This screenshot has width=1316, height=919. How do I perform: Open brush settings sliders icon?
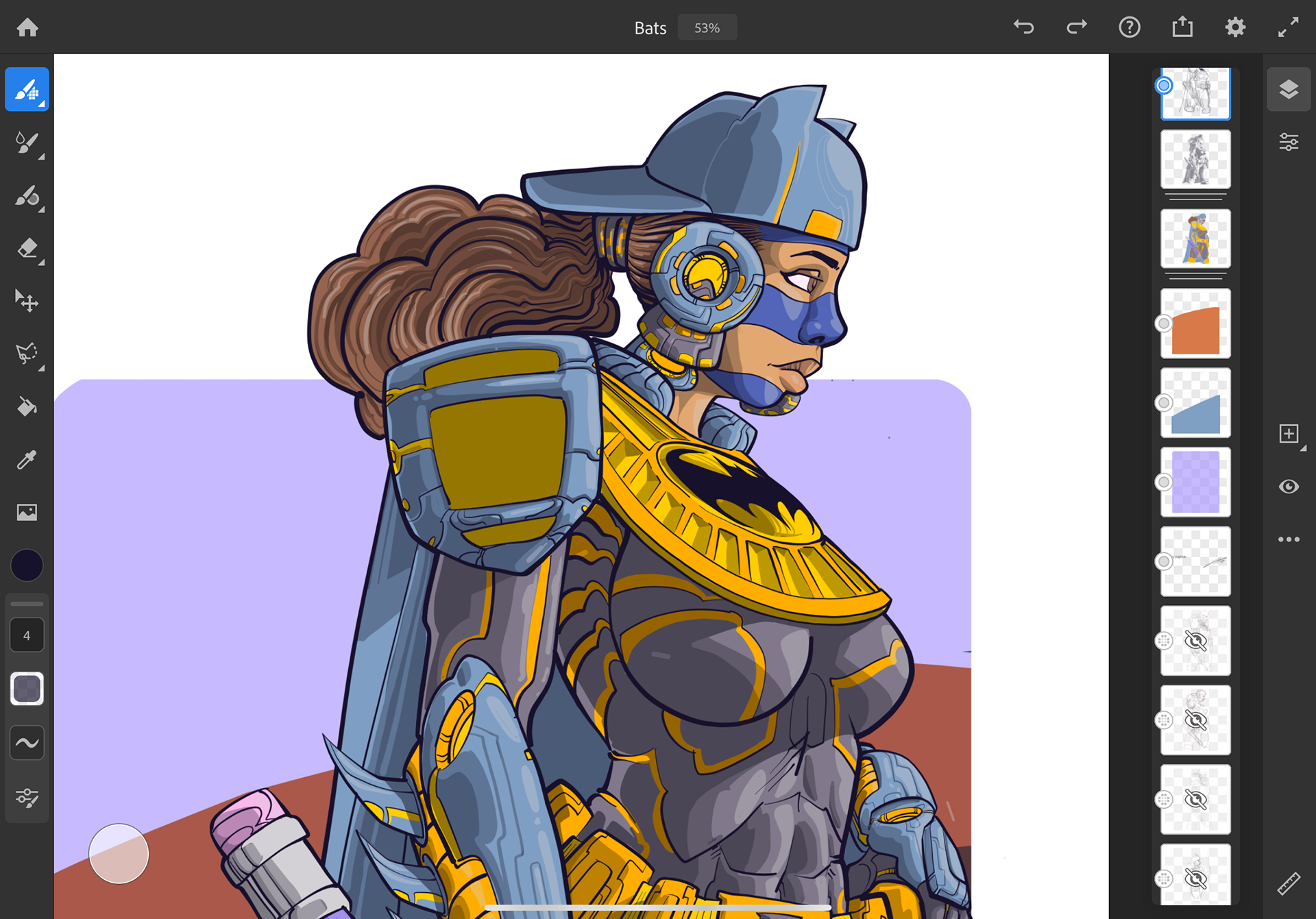27,797
